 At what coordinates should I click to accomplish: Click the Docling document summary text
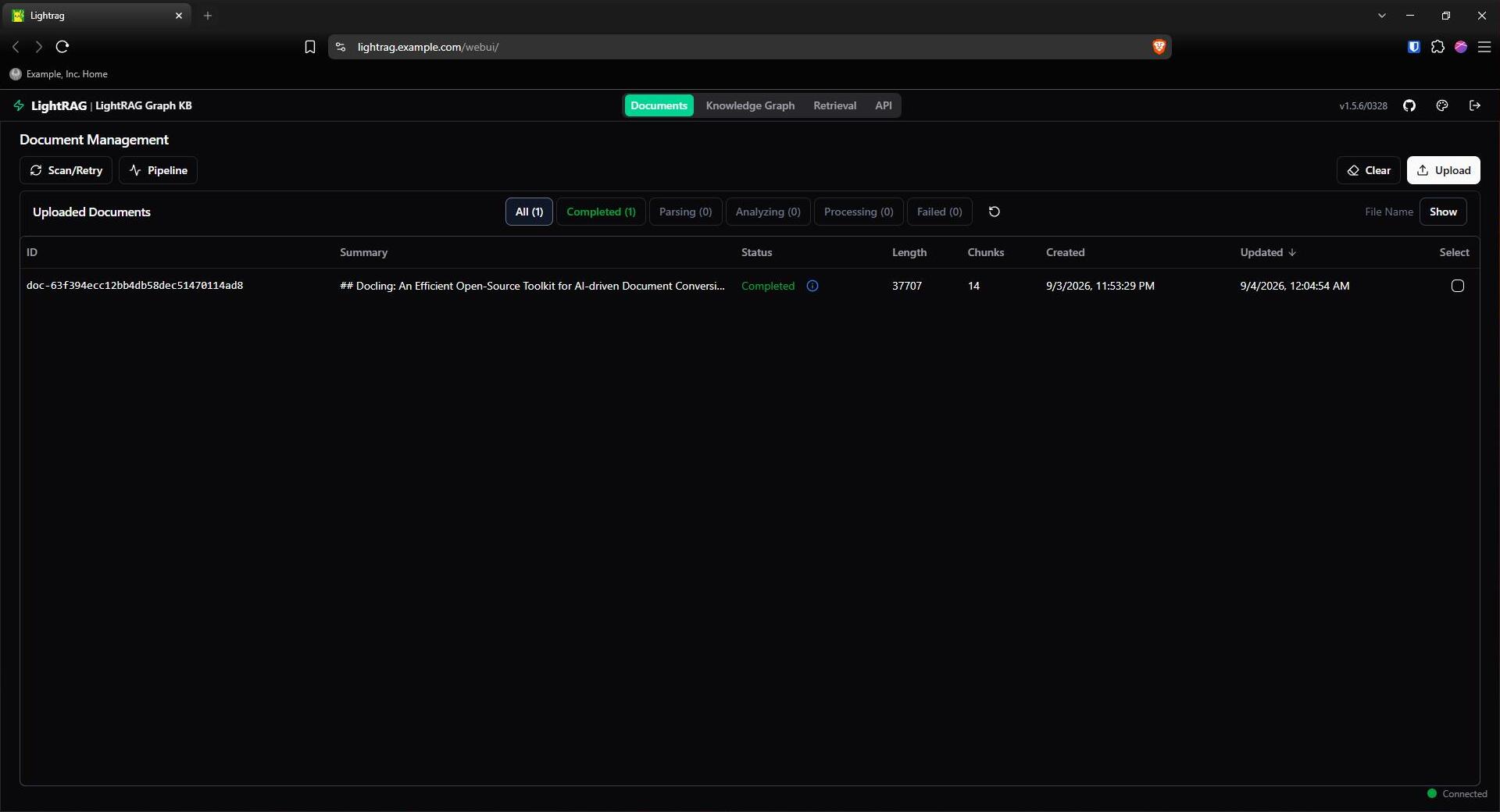point(532,286)
